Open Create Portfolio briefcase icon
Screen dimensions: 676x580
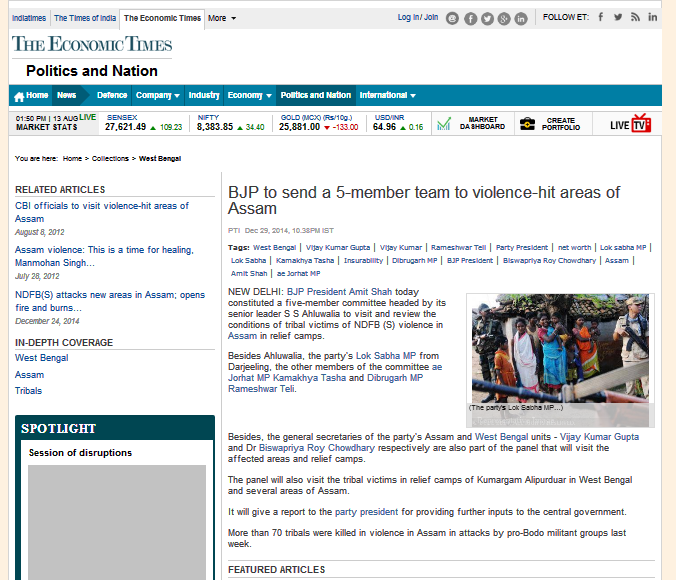tap(527, 124)
